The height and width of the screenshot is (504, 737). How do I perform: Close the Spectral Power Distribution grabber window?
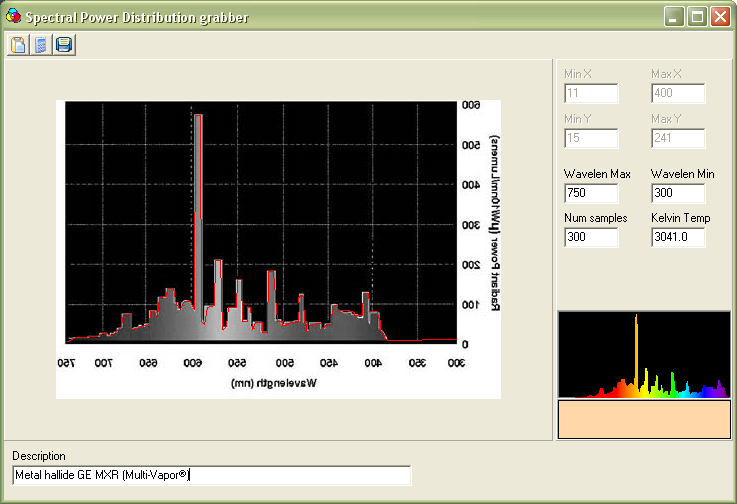[720, 17]
